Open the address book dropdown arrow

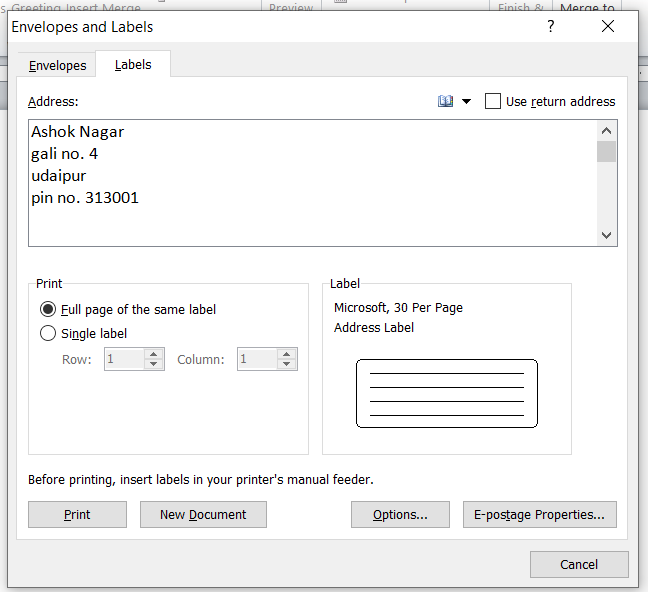[466, 102]
